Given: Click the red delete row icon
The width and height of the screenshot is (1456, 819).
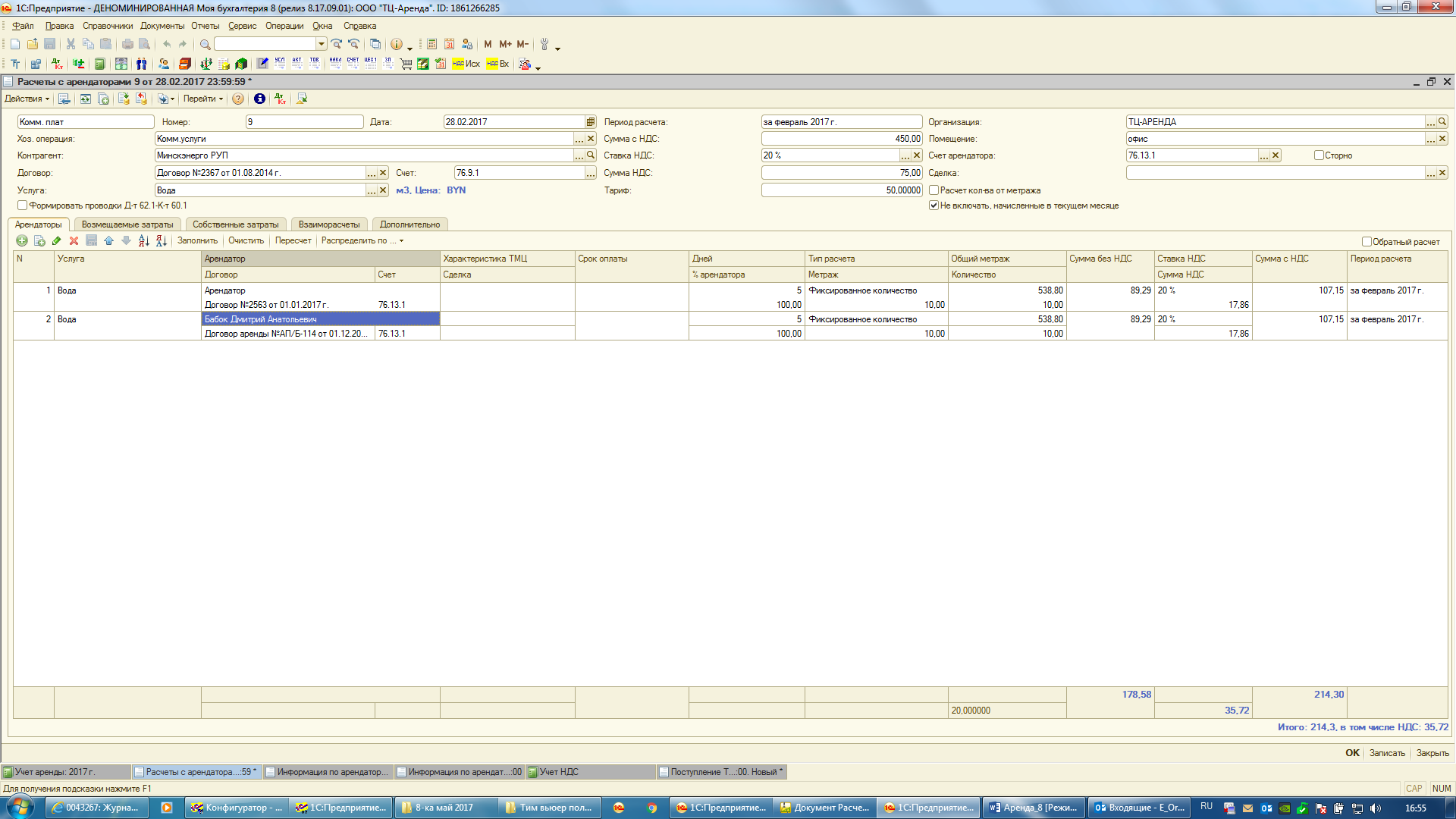Looking at the screenshot, I should [74, 240].
